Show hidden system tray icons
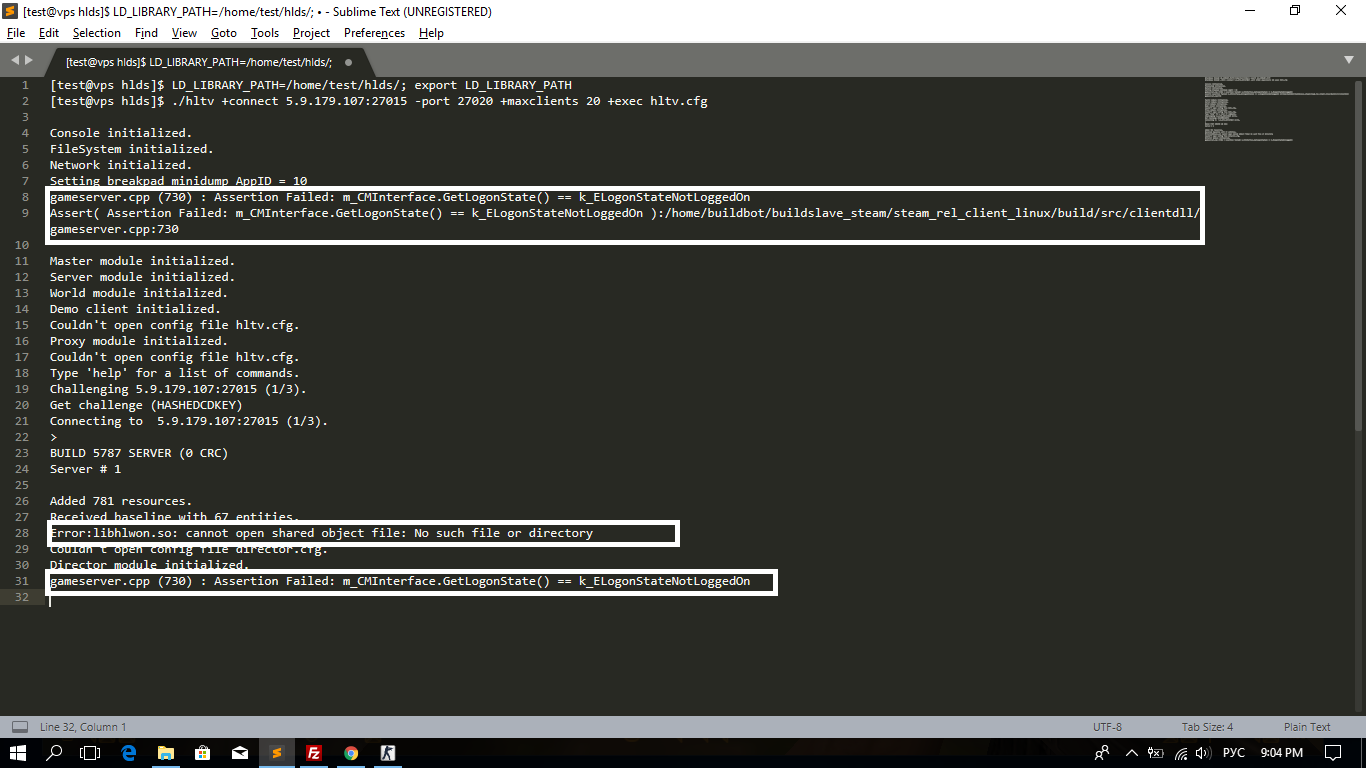The height and width of the screenshot is (768, 1366). (1132, 753)
